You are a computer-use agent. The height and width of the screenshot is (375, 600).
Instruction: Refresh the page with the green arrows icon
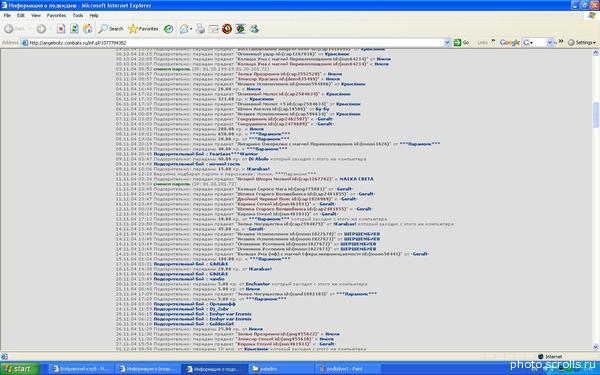74,29
